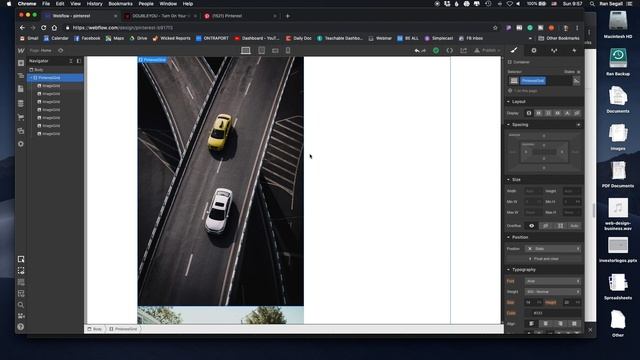Set text Align to justify
This screenshot has height=360, width=640.
[574, 324]
